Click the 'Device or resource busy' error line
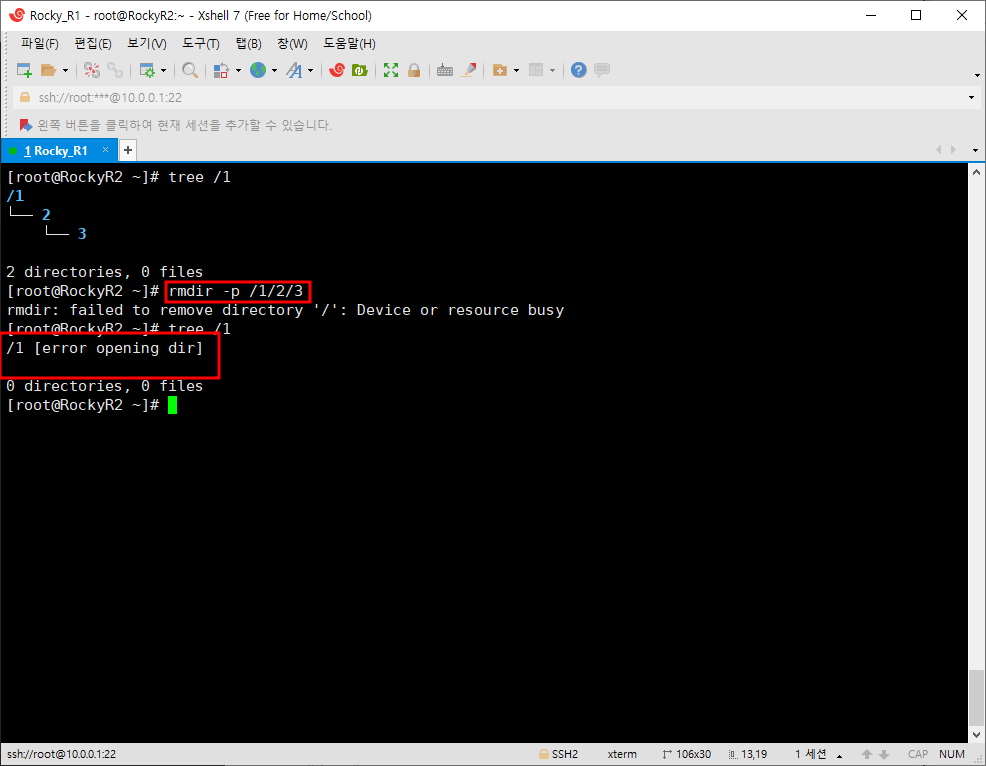The height and width of the screenshot is (766, 986). click(x=285, y=310)
